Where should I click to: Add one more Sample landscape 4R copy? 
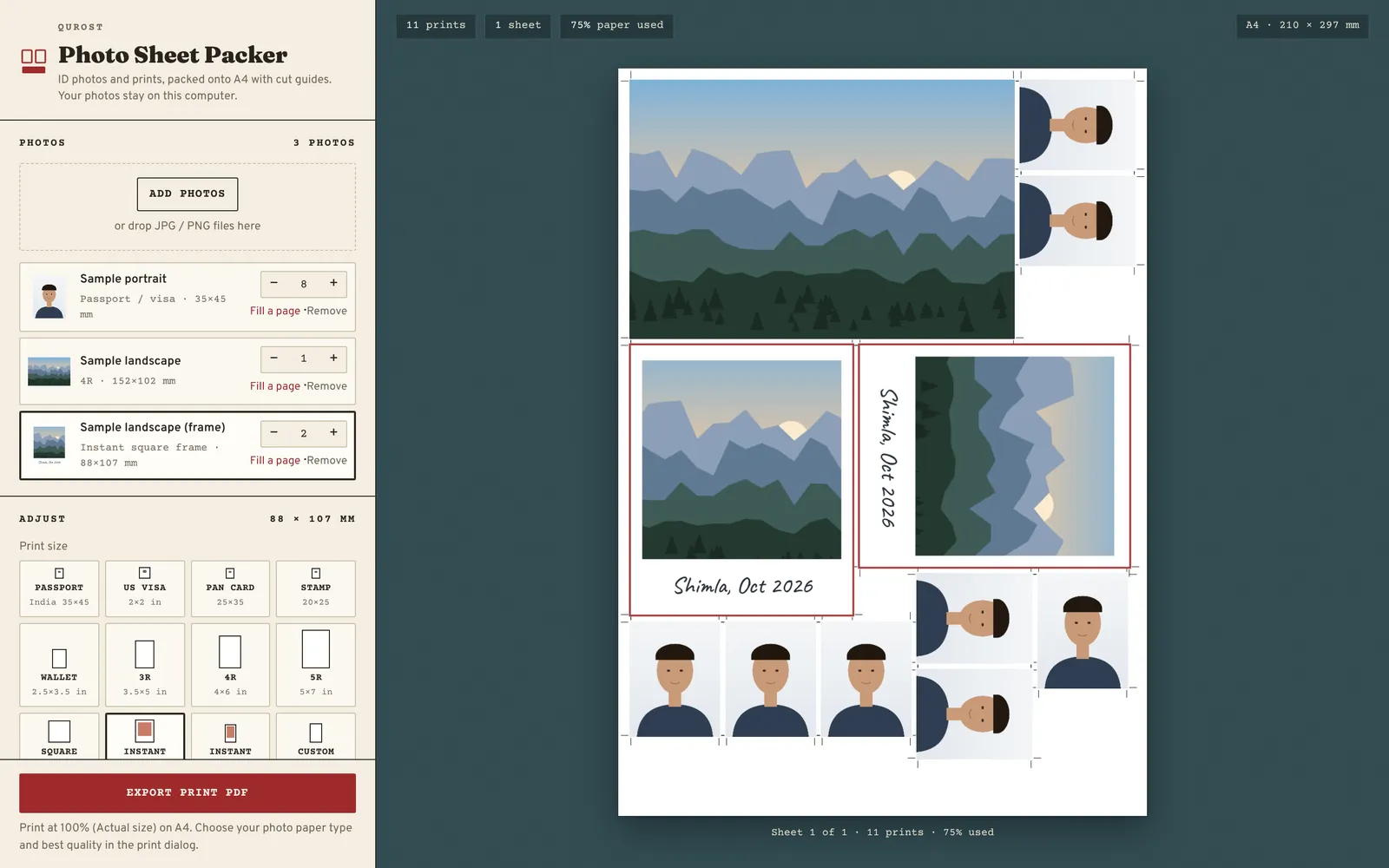pos(333,358)
